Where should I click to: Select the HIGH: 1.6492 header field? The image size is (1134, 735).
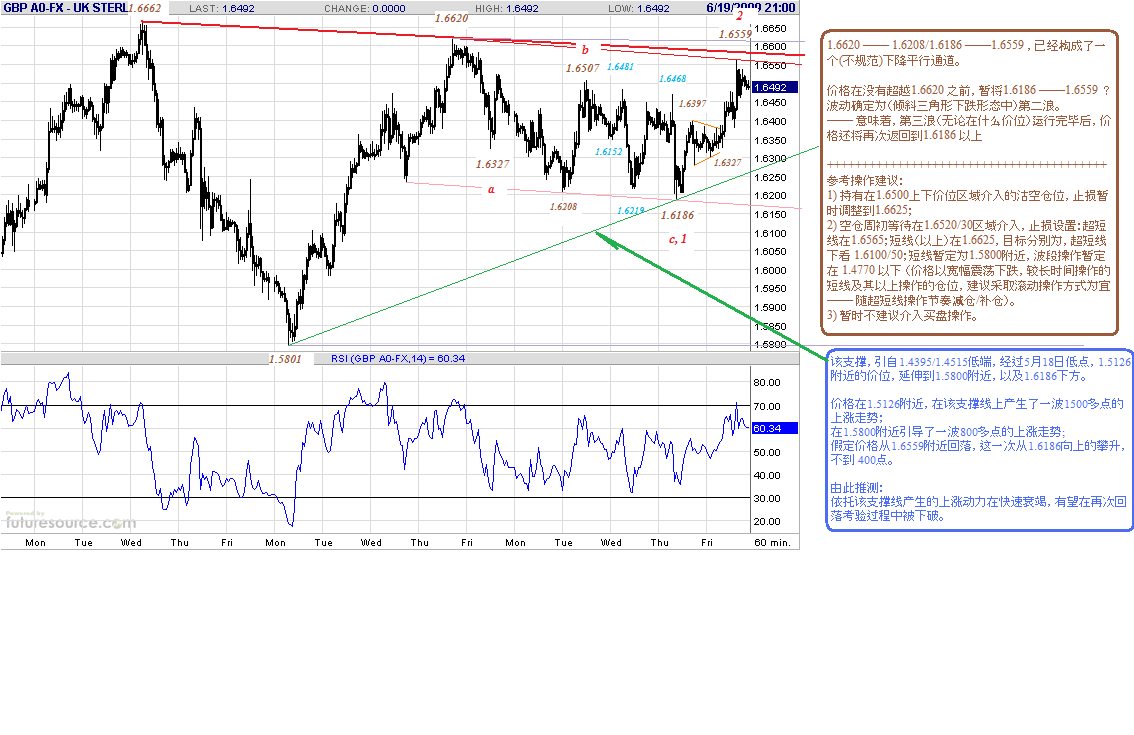506,9
